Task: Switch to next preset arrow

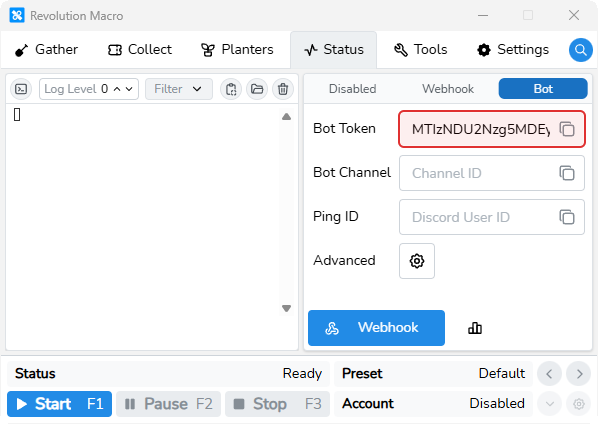Action: [x=579, y=374]
